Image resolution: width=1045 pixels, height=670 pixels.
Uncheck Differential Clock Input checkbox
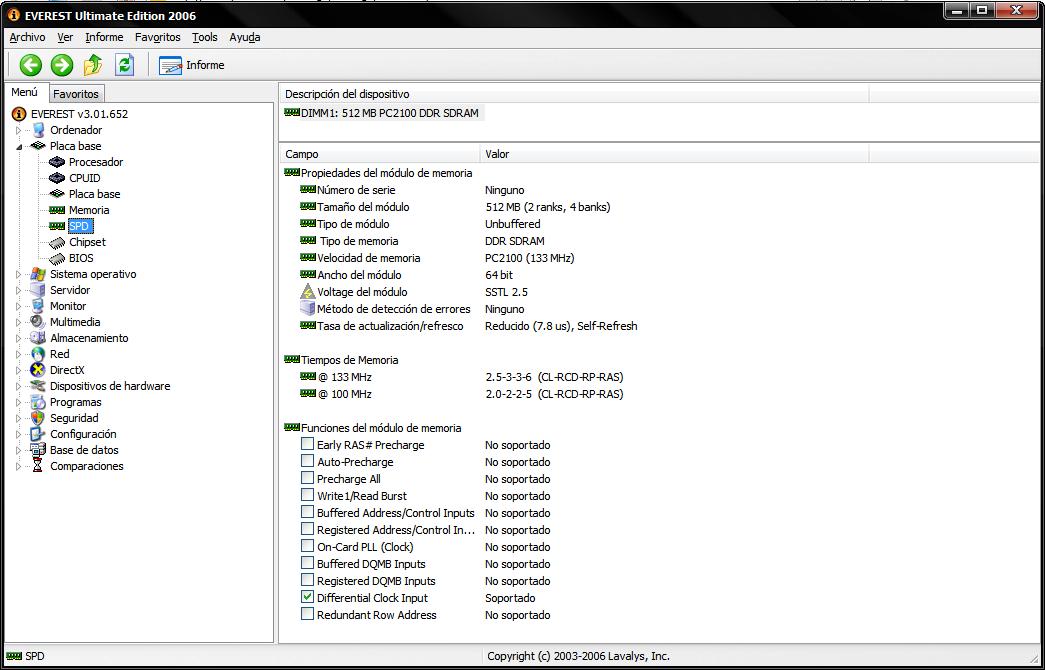point(307,597)
